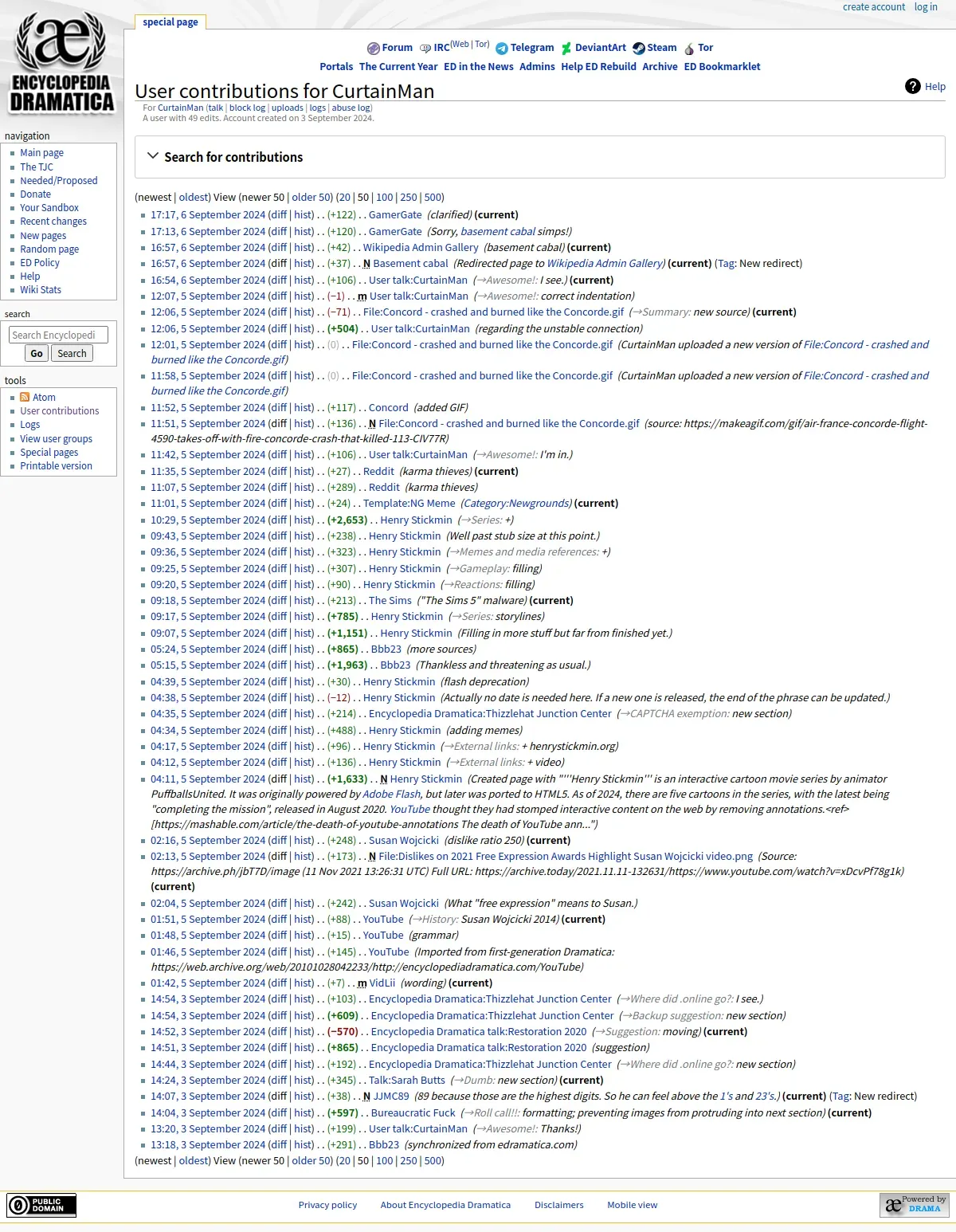956x1232 pixels.
Task: Open the special page tab
Action: click(170, 22)
